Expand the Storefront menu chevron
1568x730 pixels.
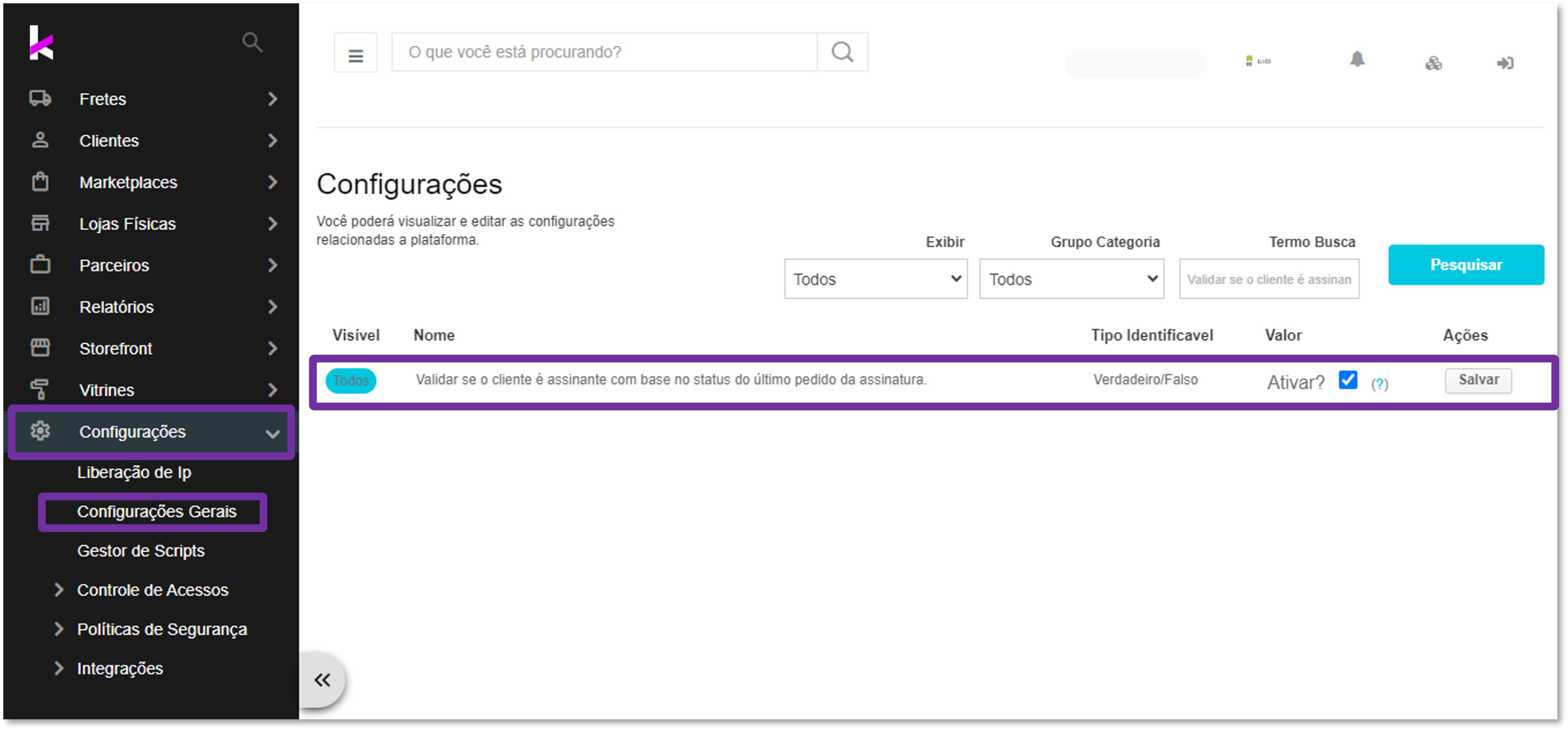(x=273, y=348)
